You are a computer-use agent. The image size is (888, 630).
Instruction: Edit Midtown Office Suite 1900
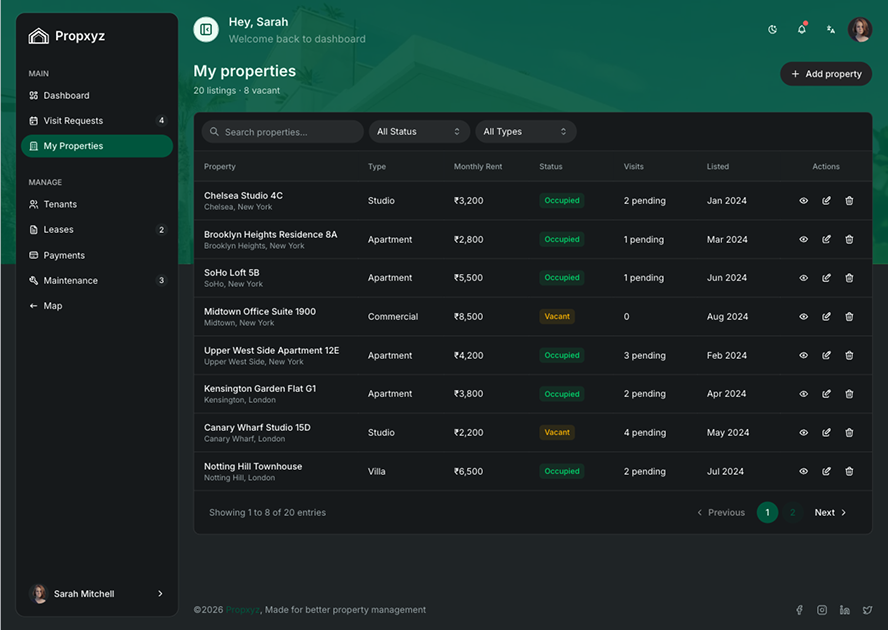826,317
